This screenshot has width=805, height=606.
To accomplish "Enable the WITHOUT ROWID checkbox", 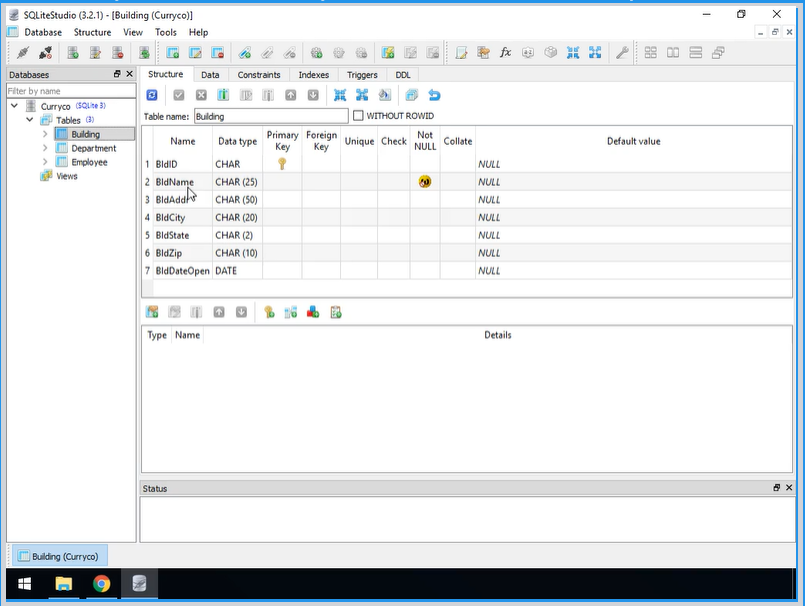I will (358, 114).
